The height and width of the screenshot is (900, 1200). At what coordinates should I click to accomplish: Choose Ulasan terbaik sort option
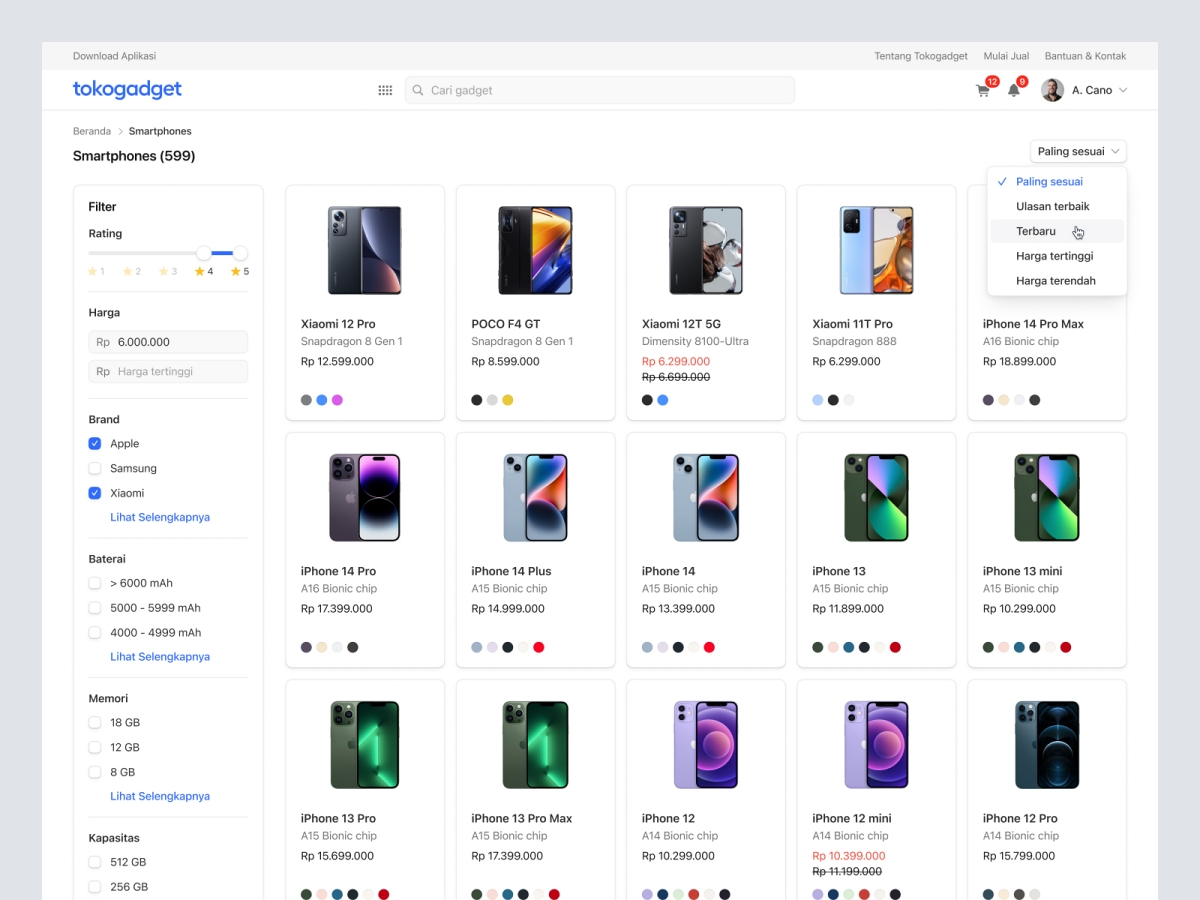coord(1057,206)
